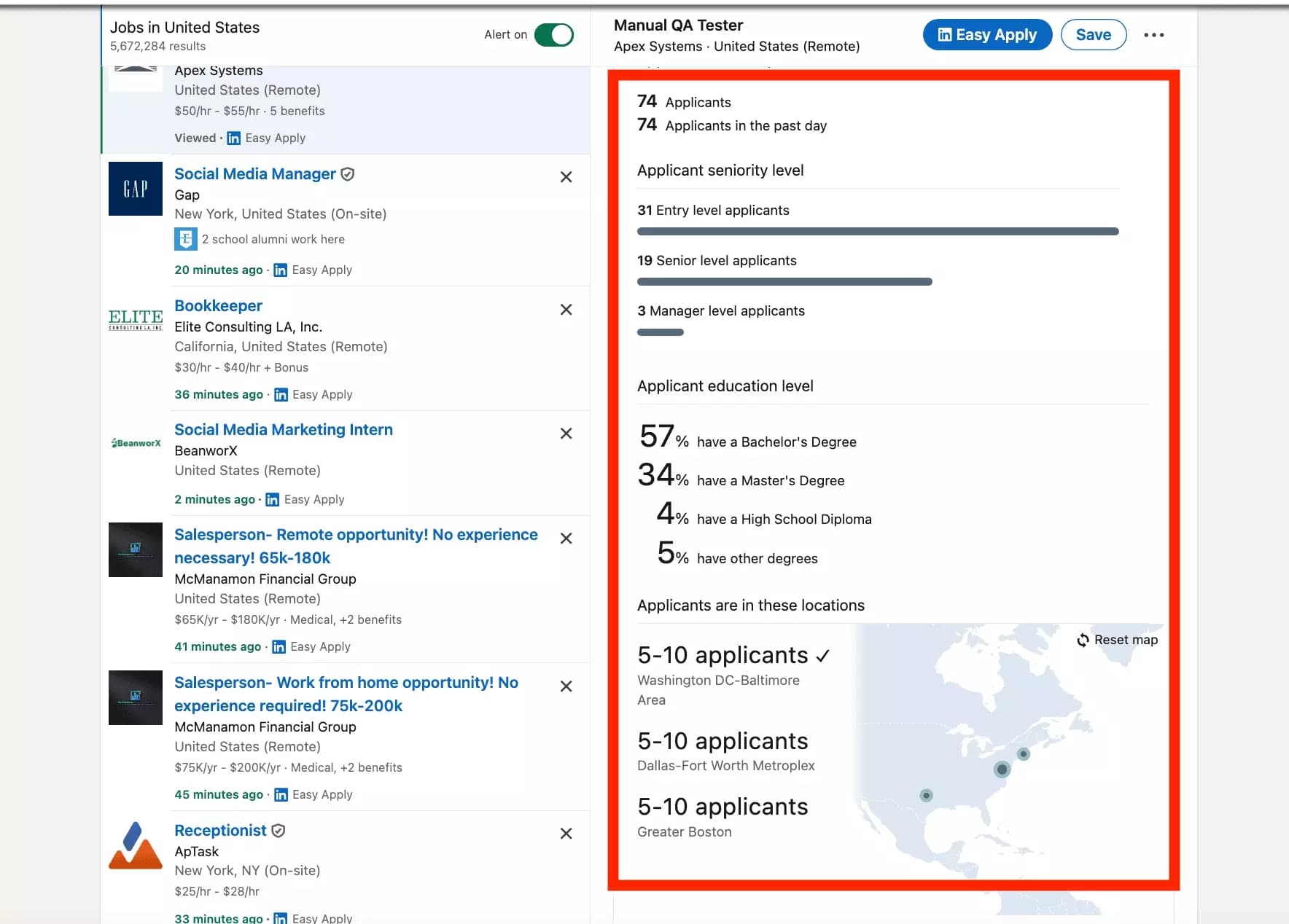Click the map marker near Dallas
1289x924 pixels.
point(927,795)
